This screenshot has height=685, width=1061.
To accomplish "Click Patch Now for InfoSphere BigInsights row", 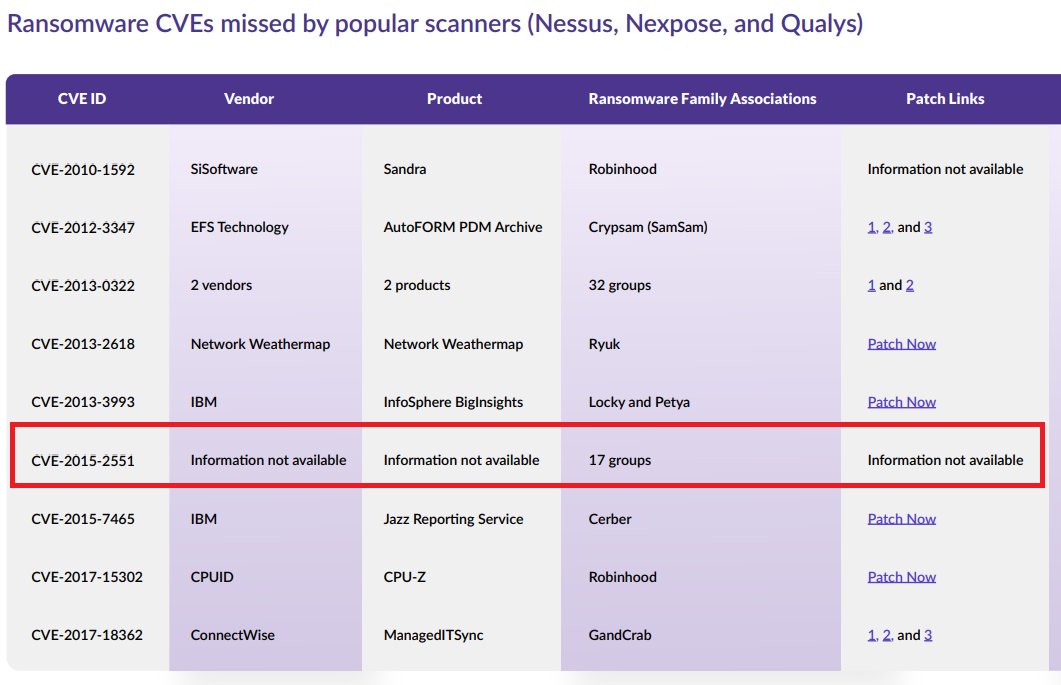I will click(901, 402).
